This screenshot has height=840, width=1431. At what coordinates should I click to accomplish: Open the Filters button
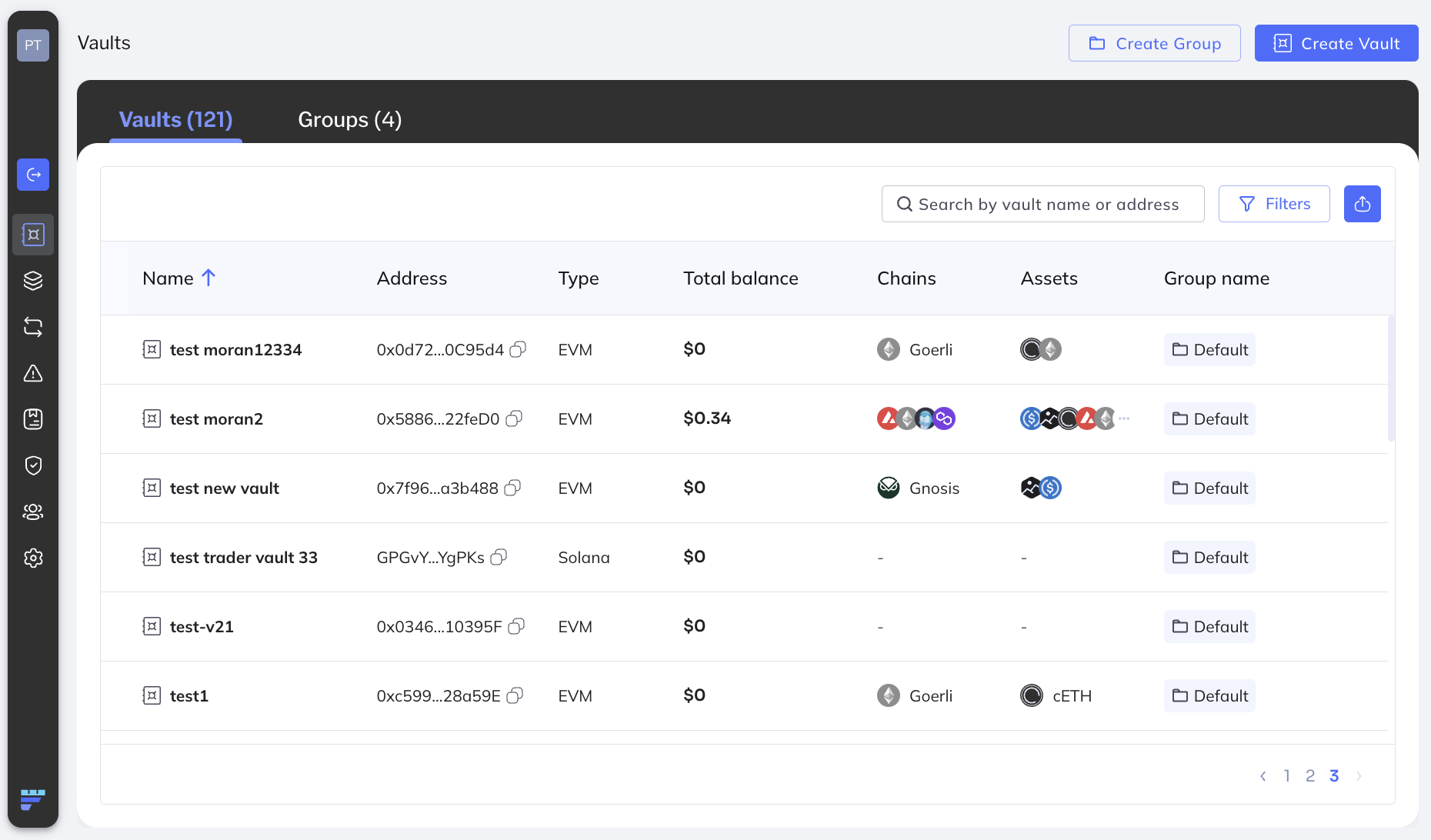coord(1274,204)
